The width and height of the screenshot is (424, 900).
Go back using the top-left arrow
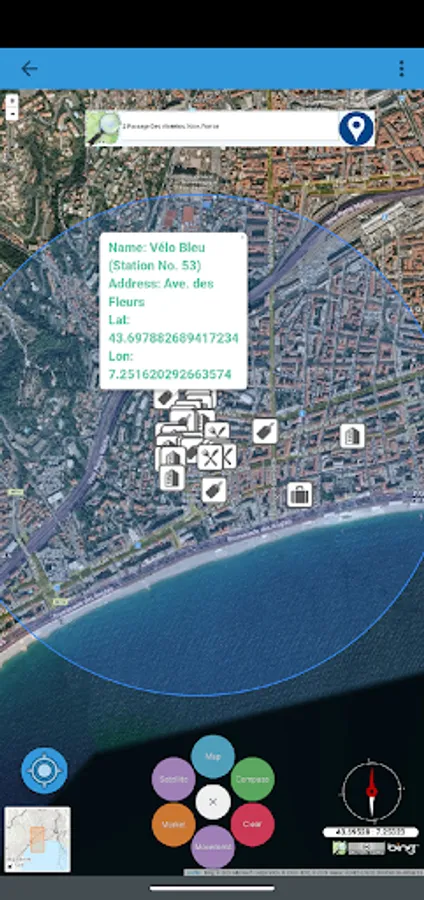[29, 69]
